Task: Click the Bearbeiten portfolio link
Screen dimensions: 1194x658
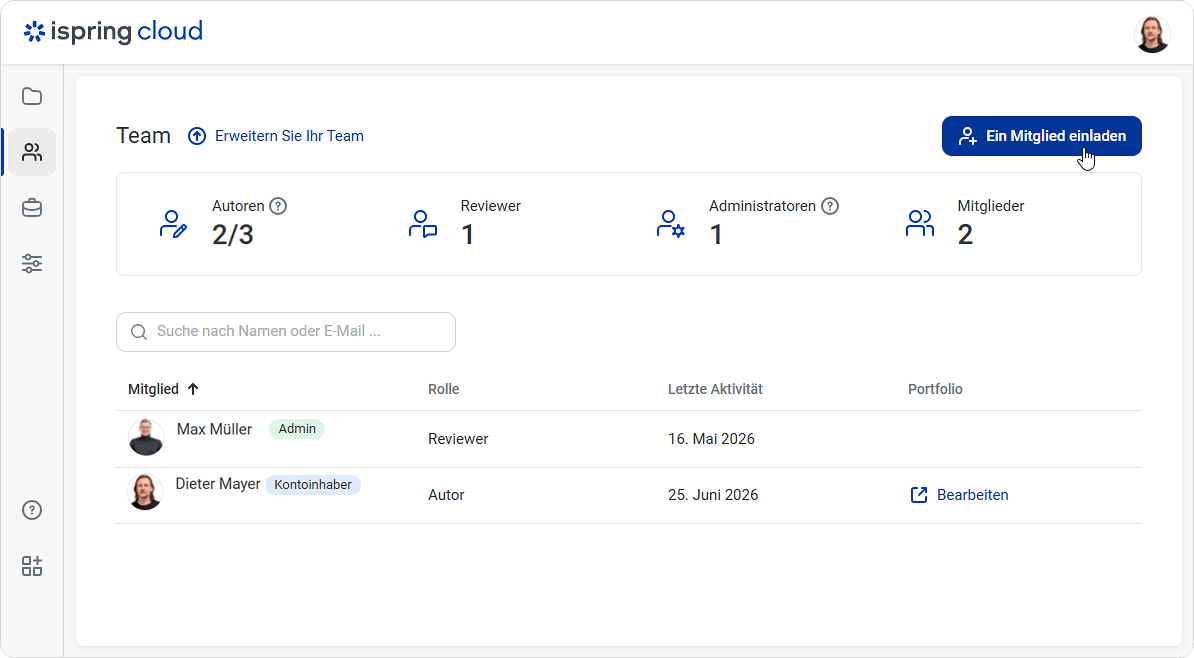Action: [x=972, y=495]
